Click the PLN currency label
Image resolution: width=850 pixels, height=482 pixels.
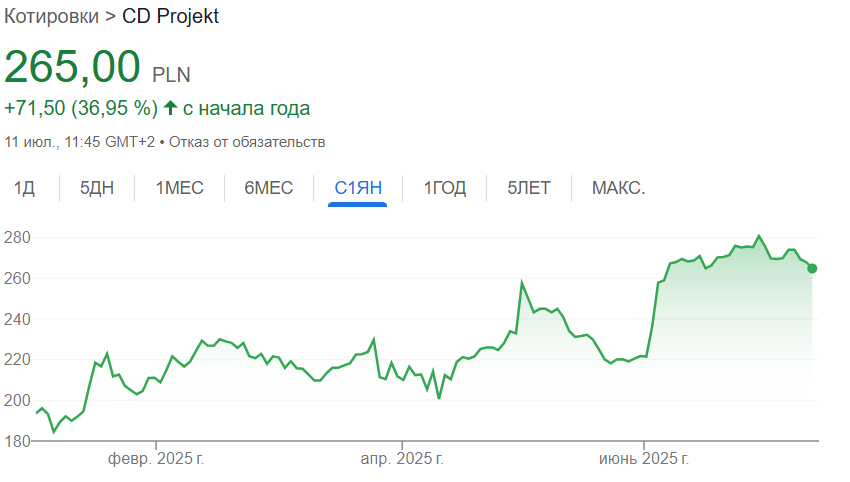coord(171,75)
